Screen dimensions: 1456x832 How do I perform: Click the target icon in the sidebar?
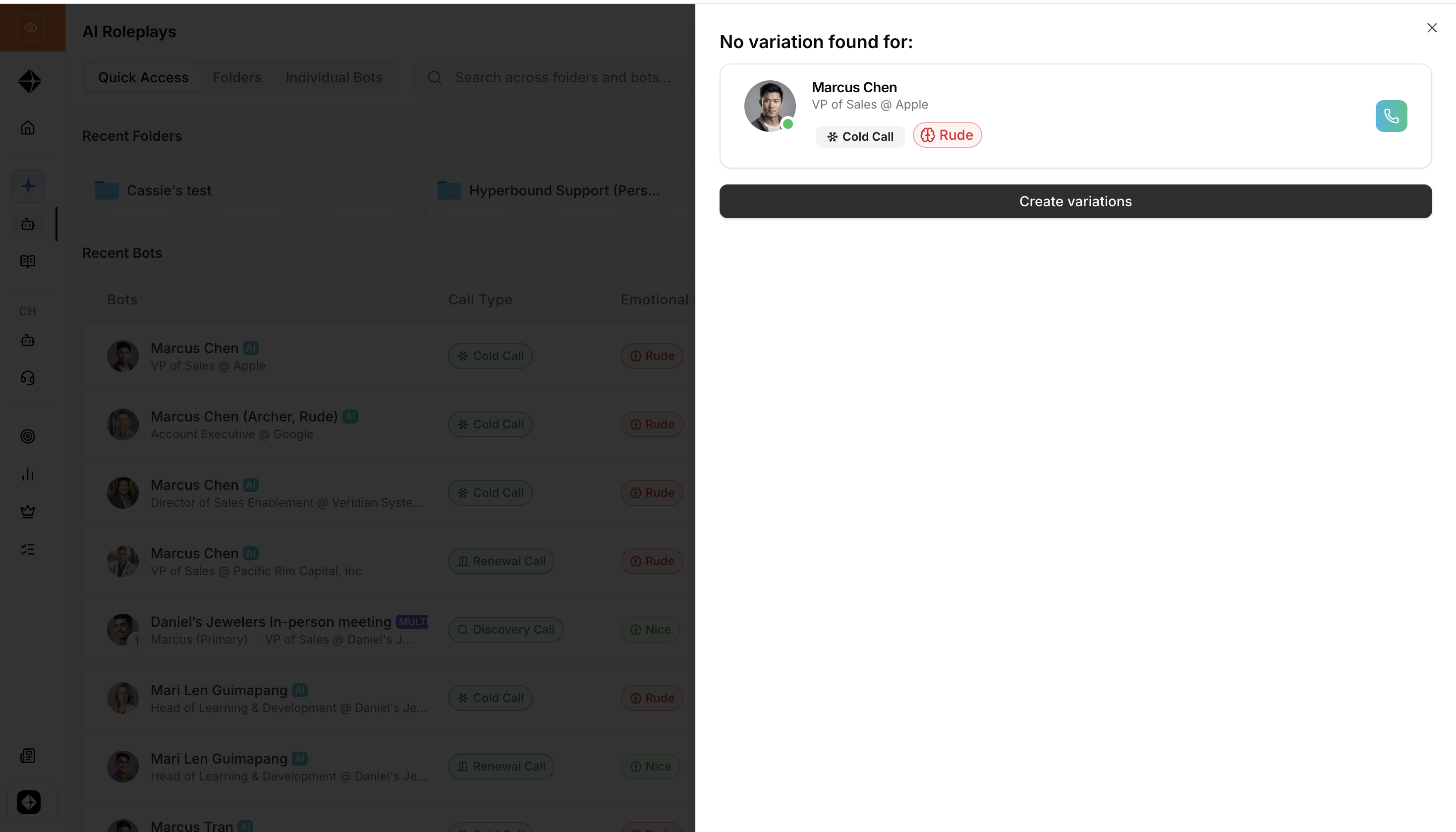(27, 436)
